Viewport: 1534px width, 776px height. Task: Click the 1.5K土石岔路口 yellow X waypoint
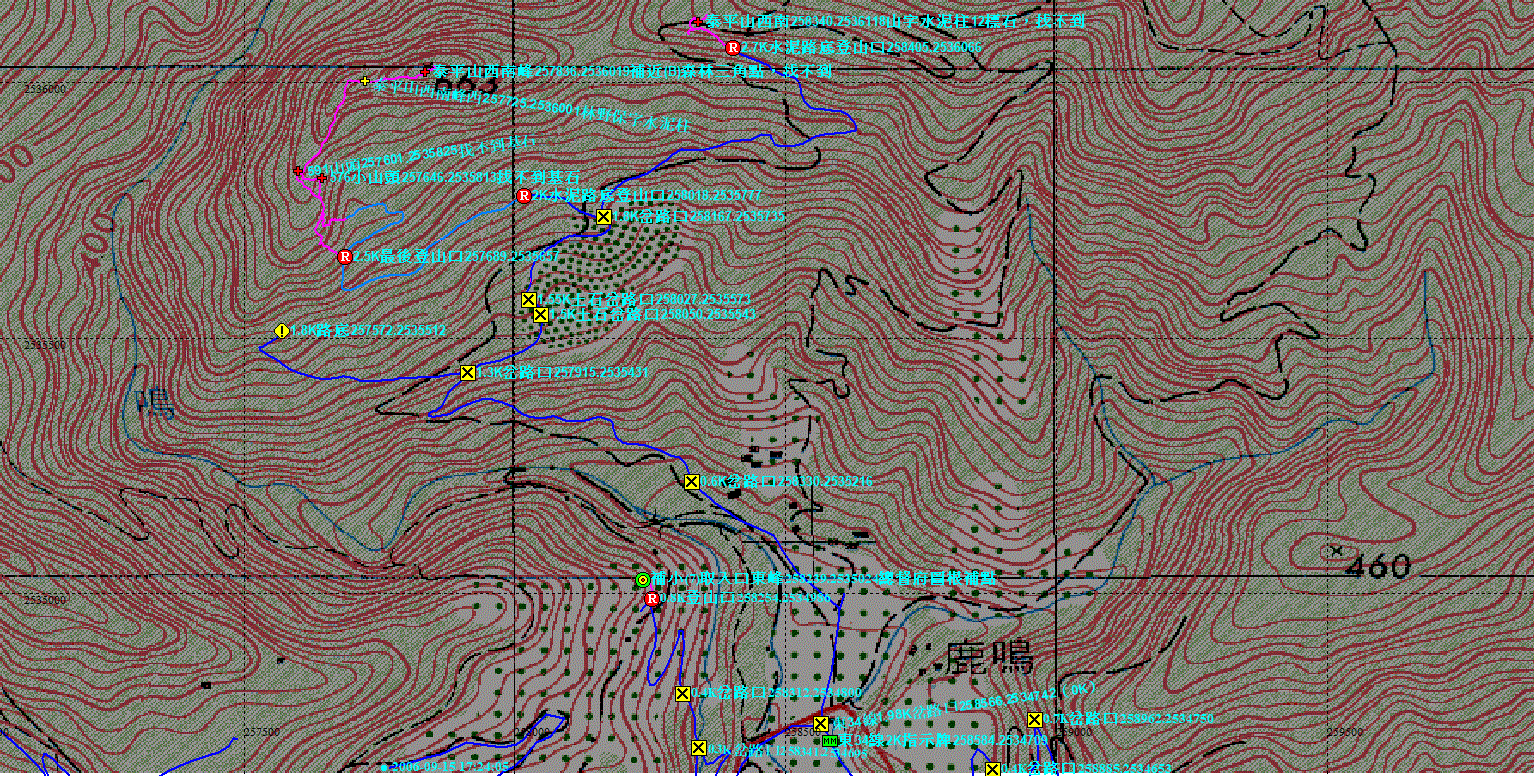540,314
